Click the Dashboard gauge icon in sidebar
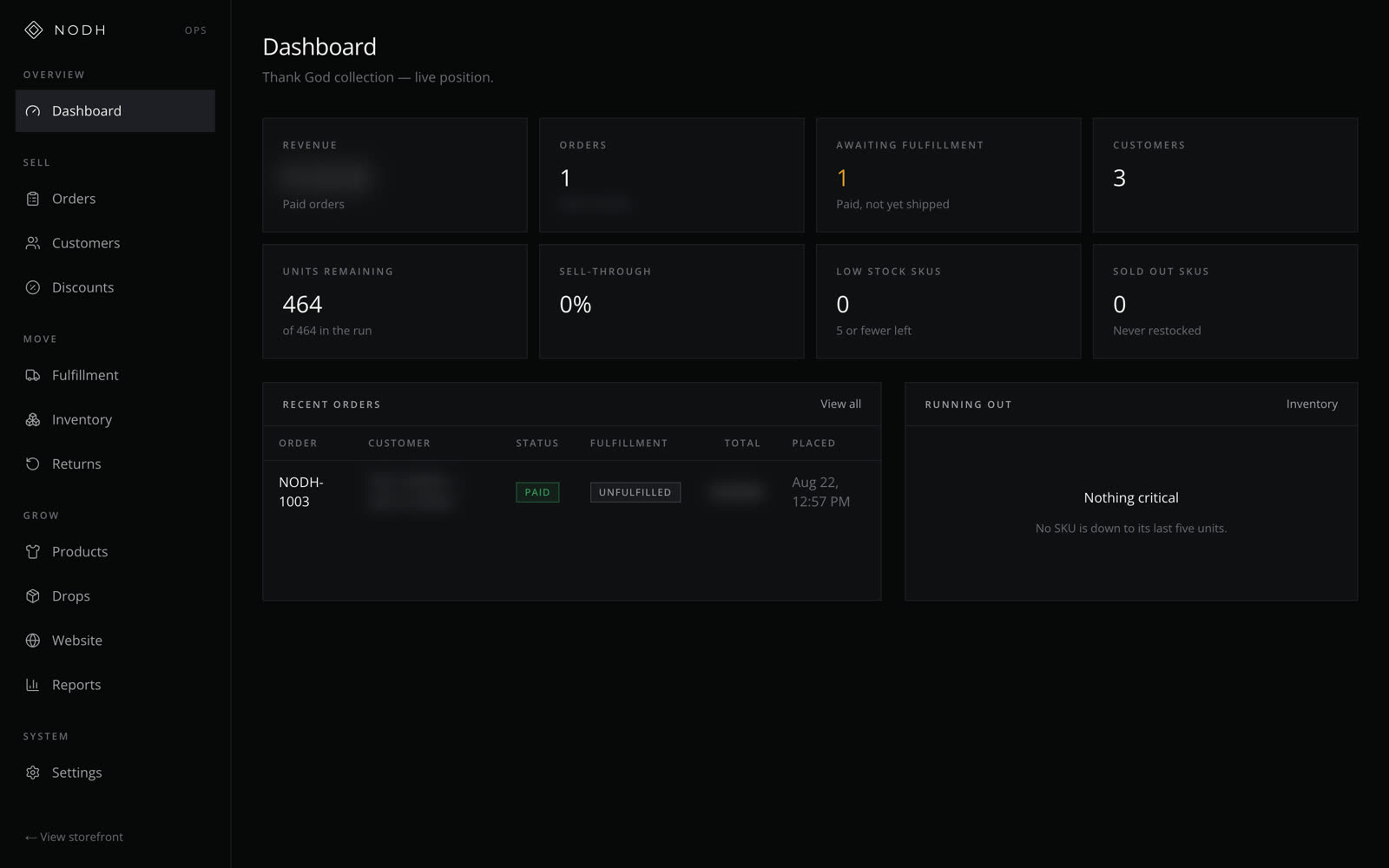 pyautogui.click(x=33, y=111)
